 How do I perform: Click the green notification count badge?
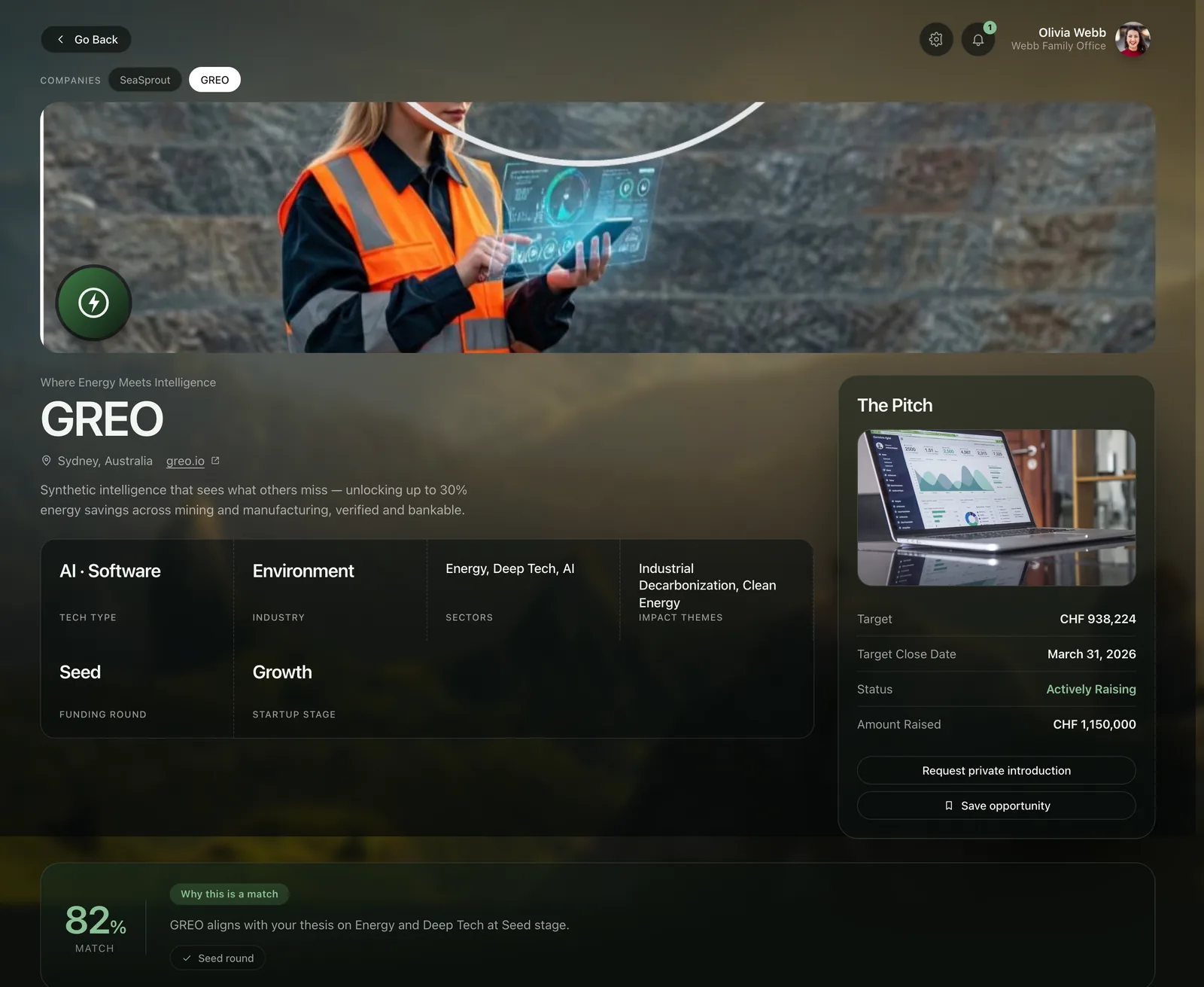click(x=990, y=28)
